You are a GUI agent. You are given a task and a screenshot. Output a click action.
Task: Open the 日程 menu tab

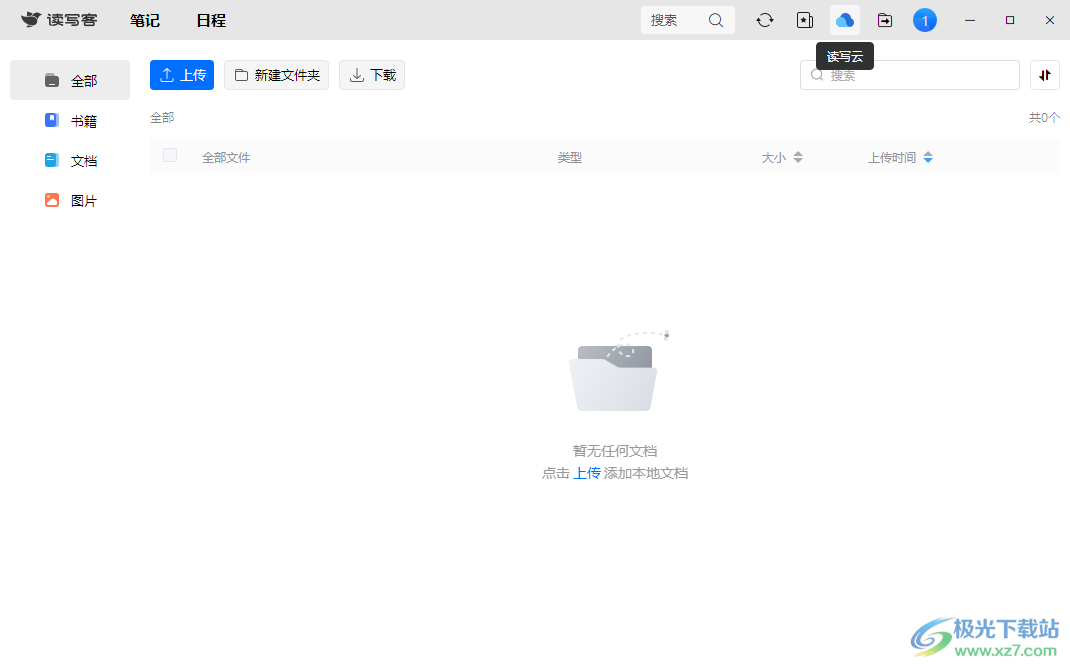211,20
